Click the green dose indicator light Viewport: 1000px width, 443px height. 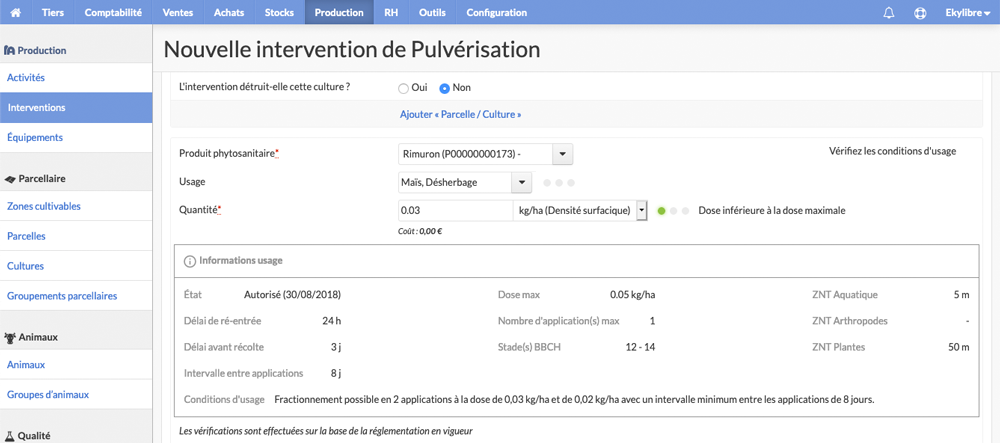pyautogui.click(x=661, y=211)
